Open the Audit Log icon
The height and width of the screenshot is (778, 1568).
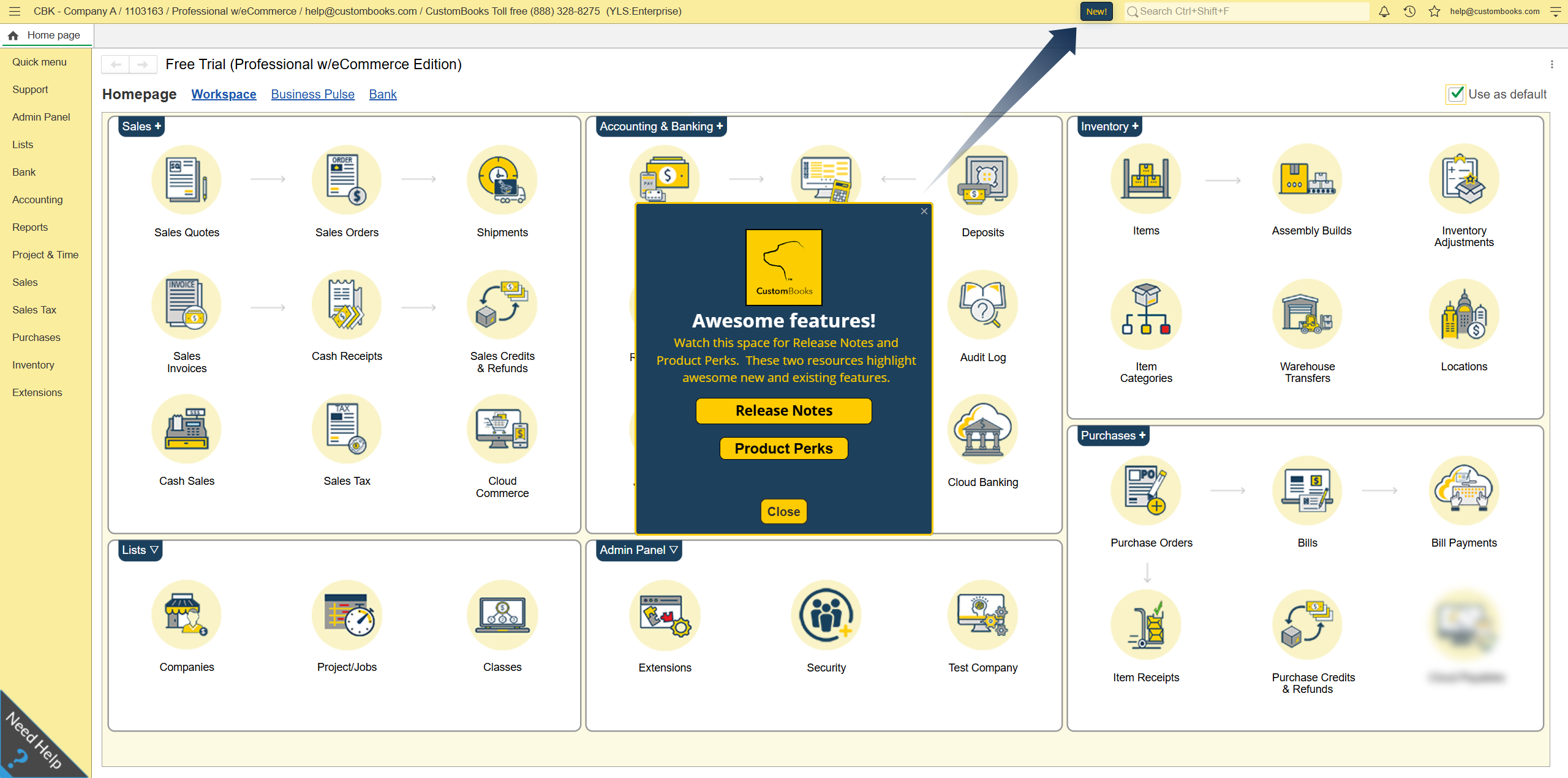pyautogui.click(x=982, y=305)
